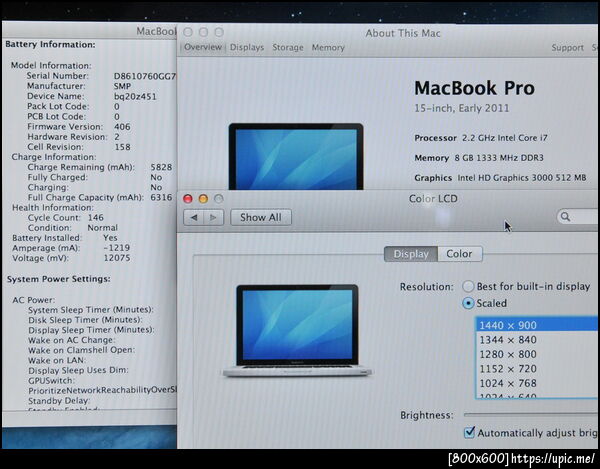Screen dimensions: 600x469
Task: Click Processor 2.2 GHz Intel Core i7 line
Action: pos(481,138)
